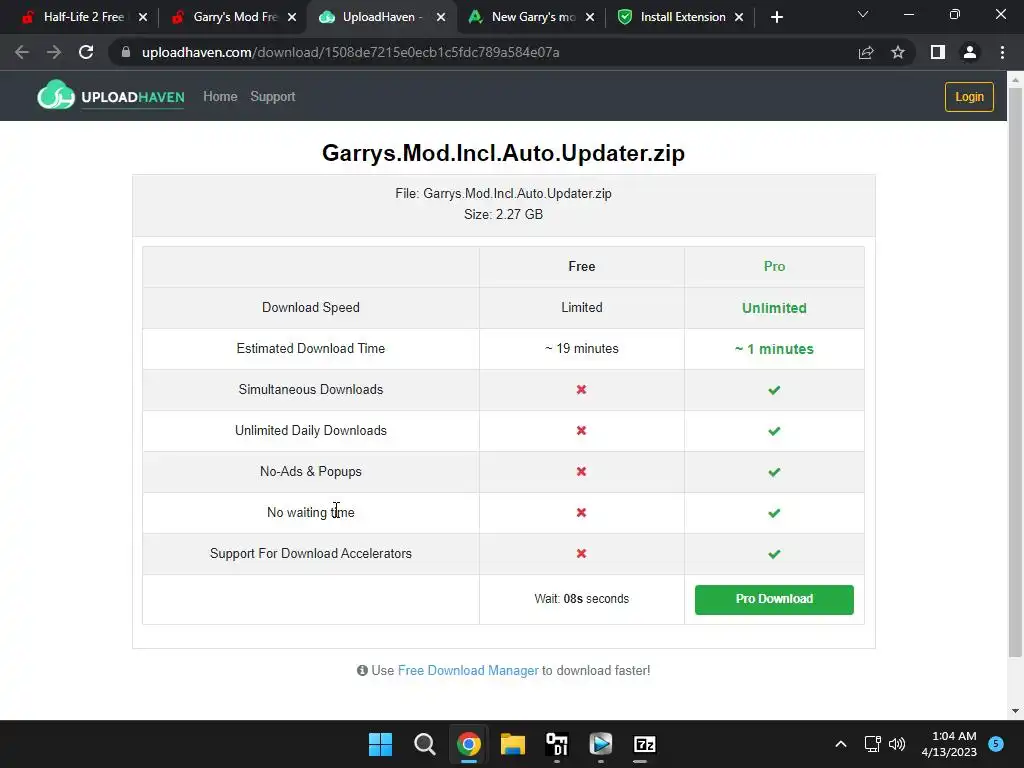Image resolution: width=1024 pixels, height=768 pixels.
Task: Click green check for No waiting time
Action: pyautogui.click(x=774, y=513)
